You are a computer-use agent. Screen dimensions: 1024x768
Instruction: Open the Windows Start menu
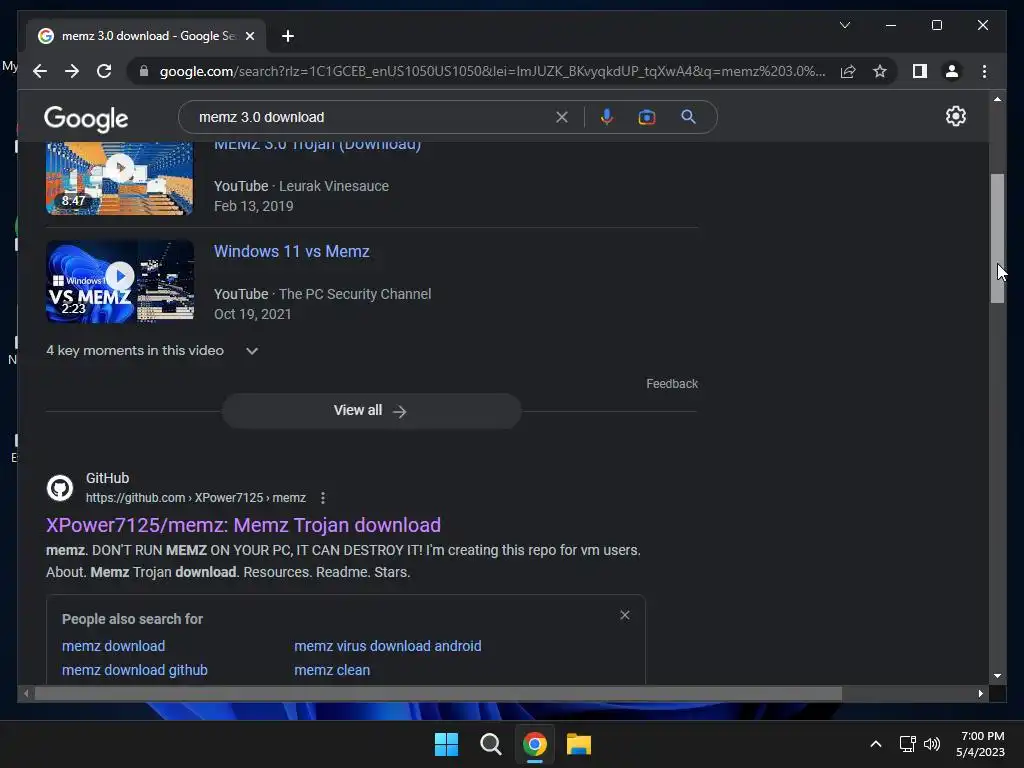447,744
